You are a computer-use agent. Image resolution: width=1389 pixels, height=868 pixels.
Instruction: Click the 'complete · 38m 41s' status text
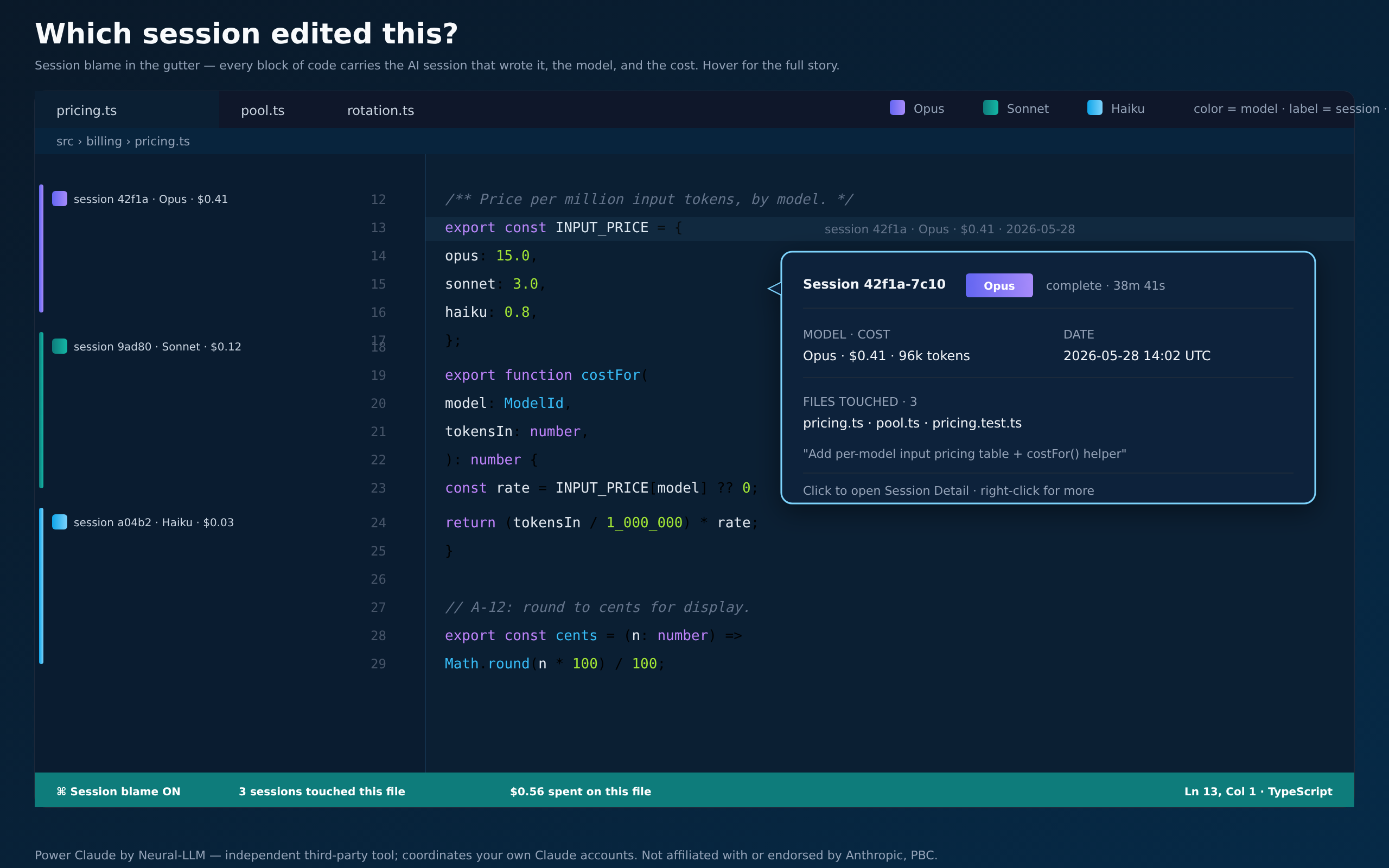point(1105,286)
